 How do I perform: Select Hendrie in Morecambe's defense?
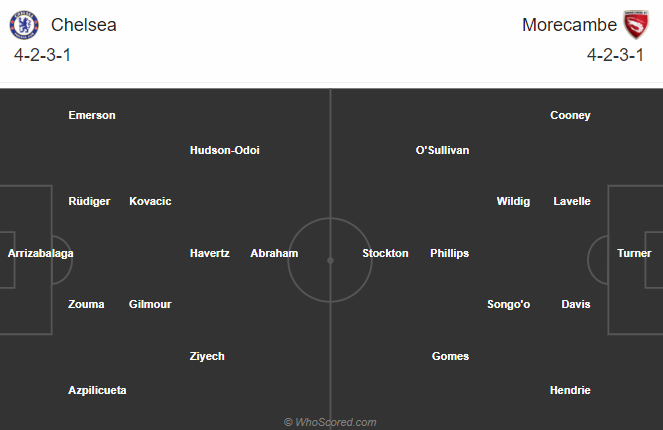click(570, 390)
